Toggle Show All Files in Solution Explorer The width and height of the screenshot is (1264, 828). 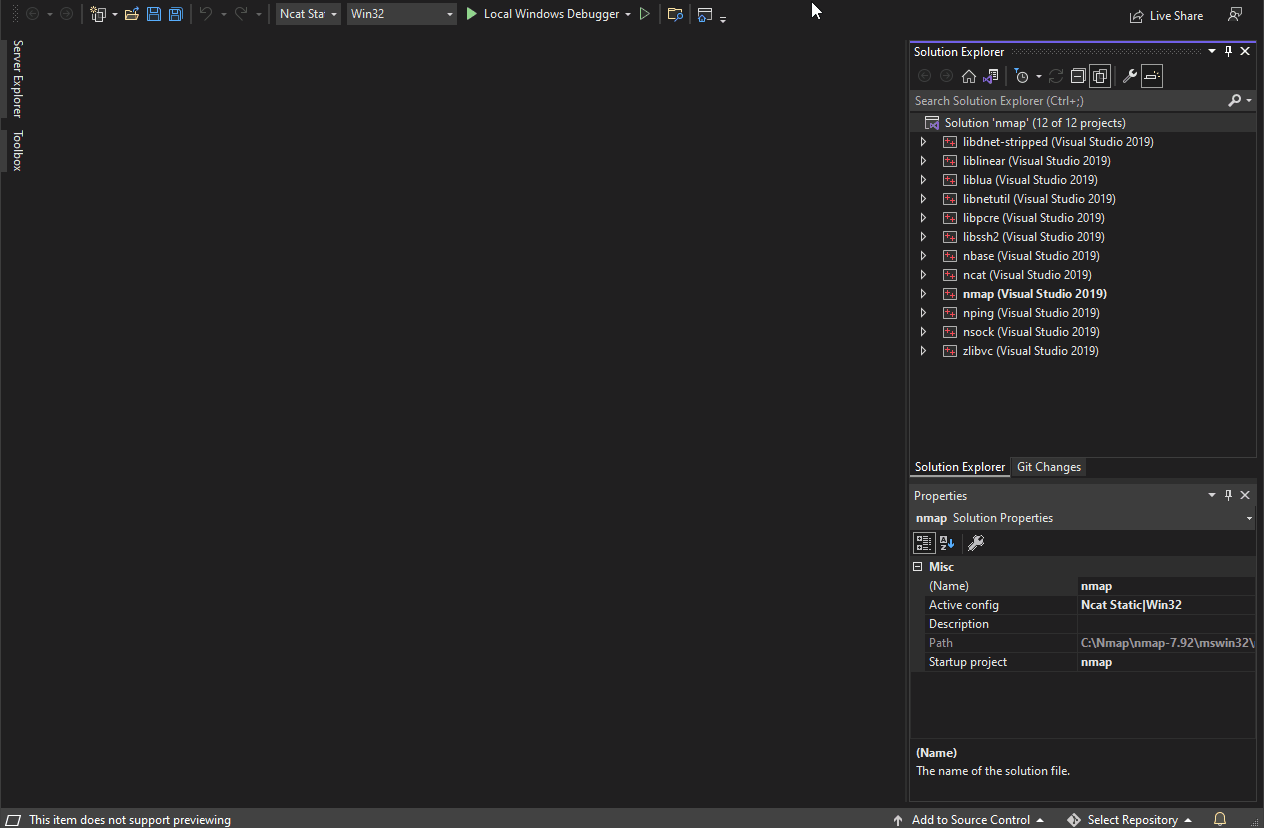click(x=1100, y=76)
